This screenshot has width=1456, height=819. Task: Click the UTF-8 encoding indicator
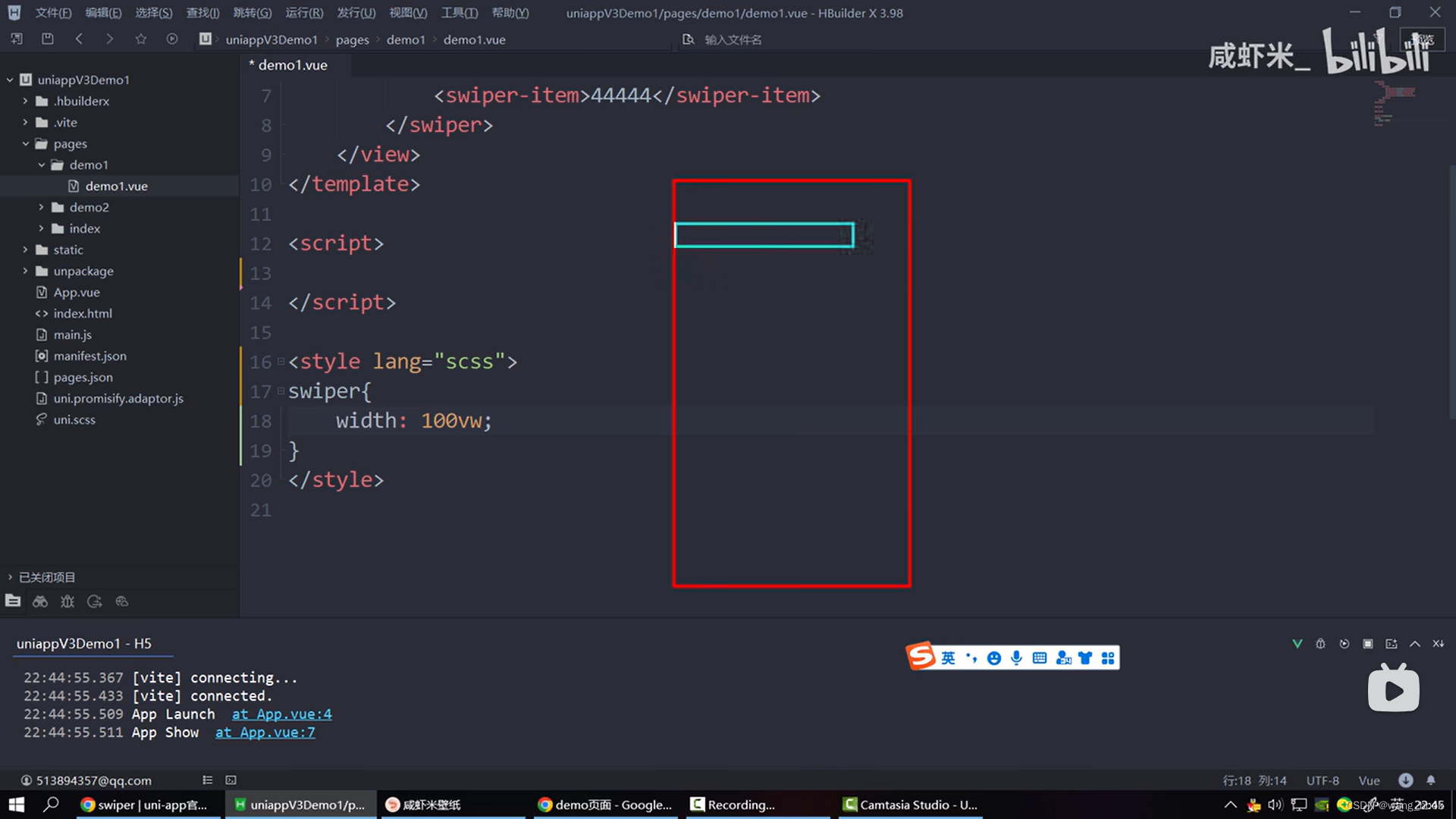coord(1323,780)
